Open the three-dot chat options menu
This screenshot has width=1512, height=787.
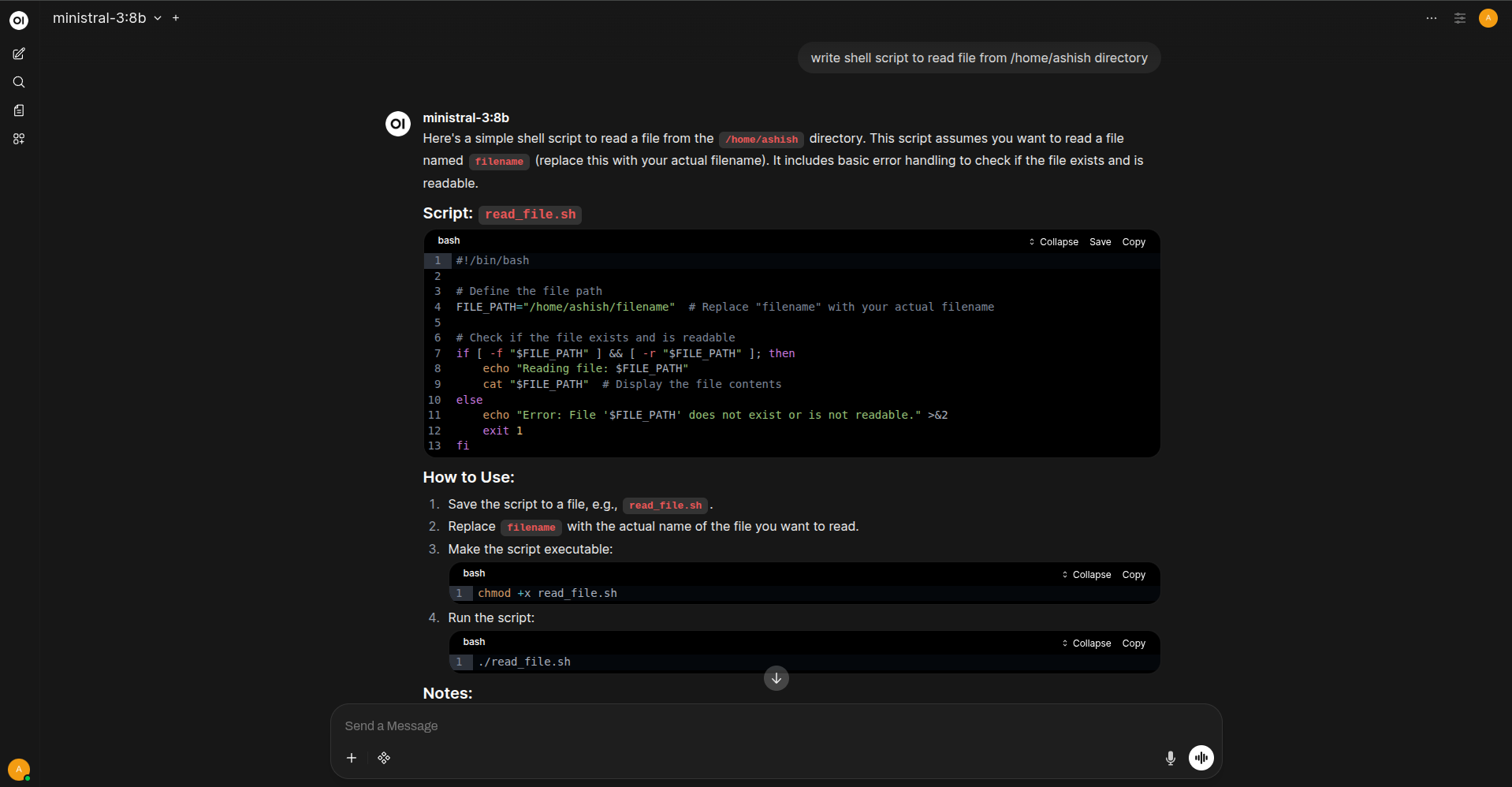(1432, 18)
